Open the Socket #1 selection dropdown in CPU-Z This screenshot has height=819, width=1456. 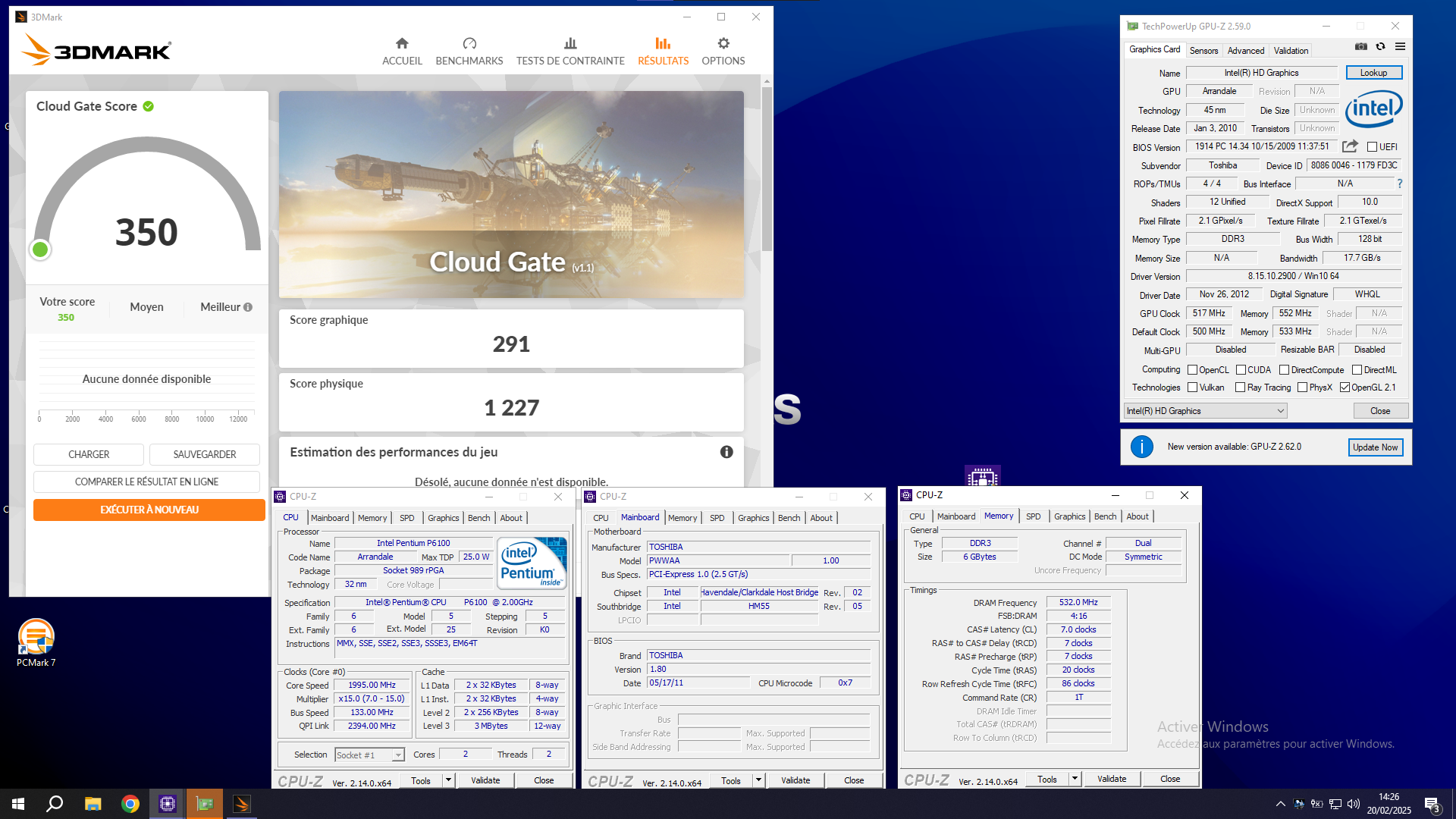coord(369,755)
